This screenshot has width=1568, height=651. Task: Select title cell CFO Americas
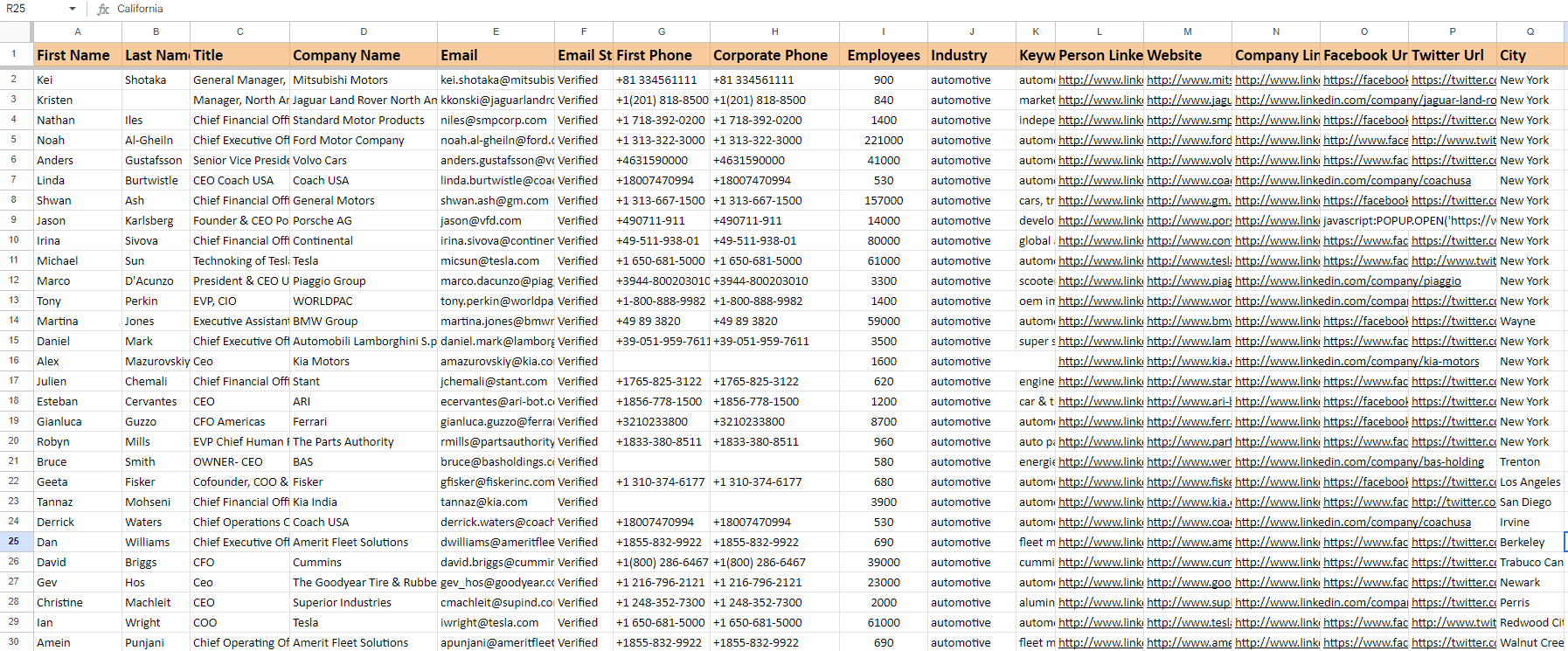click(x=240, y=421)
